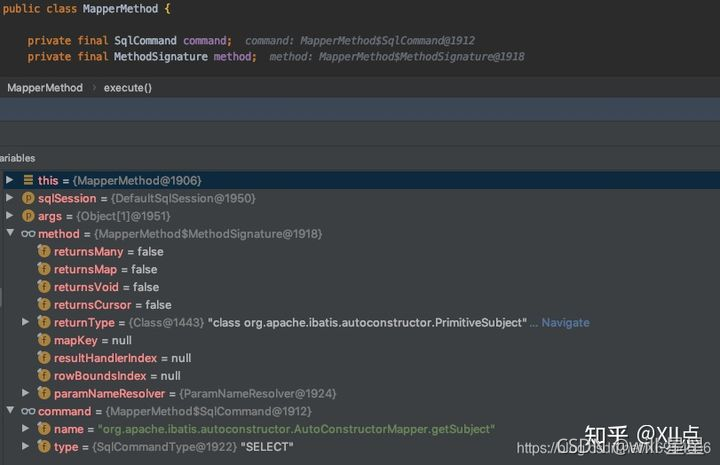Select execute() in the breadcrumb bar
This screenshot has height=465, width=720.
point(128,88)
